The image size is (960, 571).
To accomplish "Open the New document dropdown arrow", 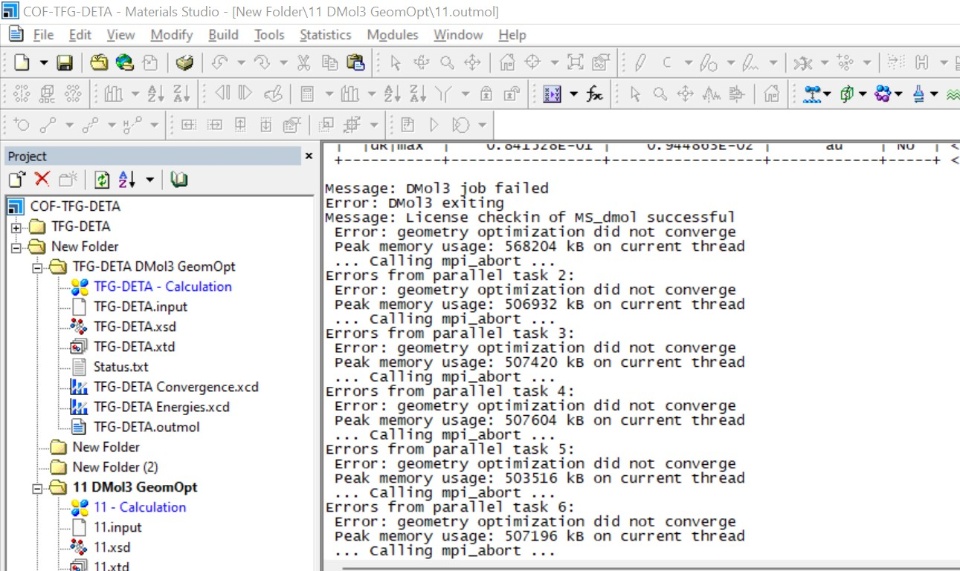I will click(43, 62).
